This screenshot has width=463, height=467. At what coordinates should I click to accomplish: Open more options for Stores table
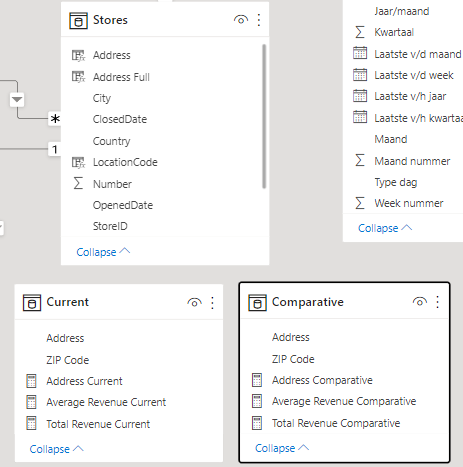pos(259,20)
